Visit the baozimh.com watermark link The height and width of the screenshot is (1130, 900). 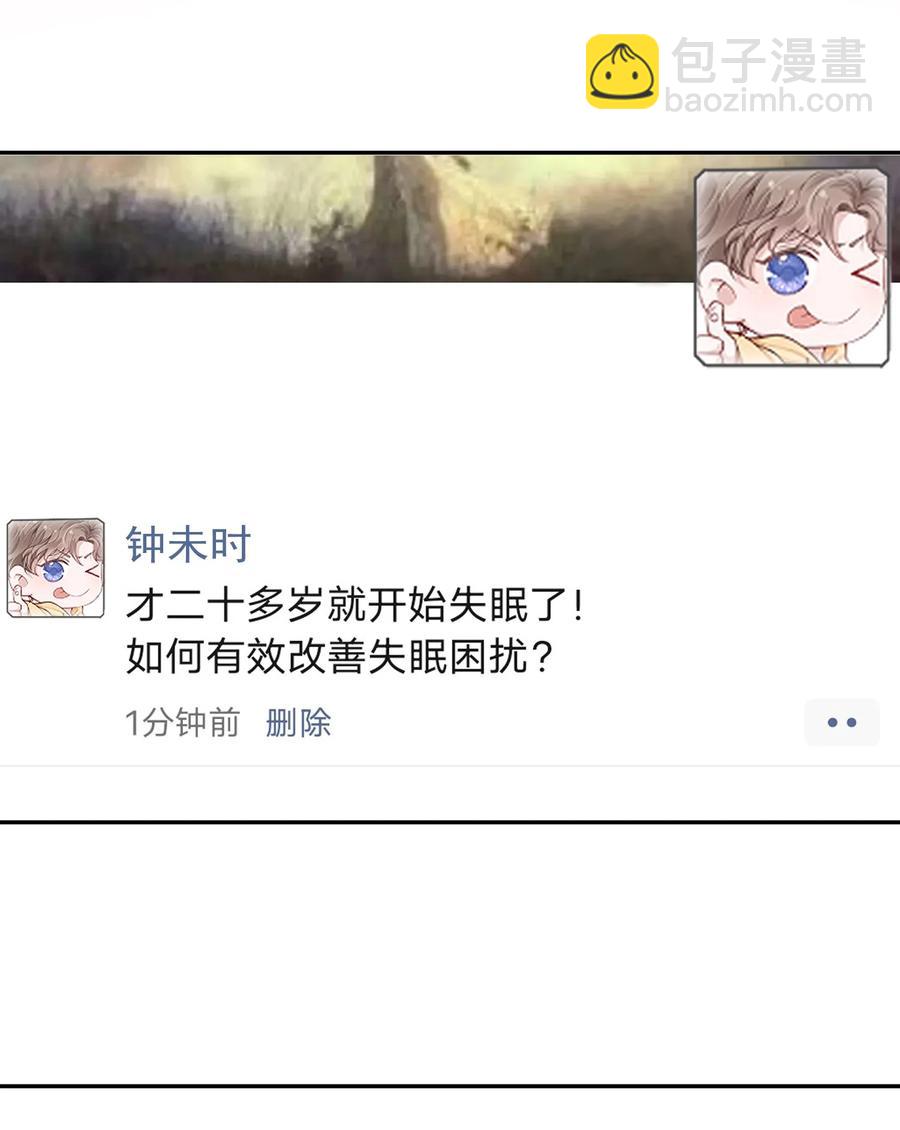tap(768, 101)
